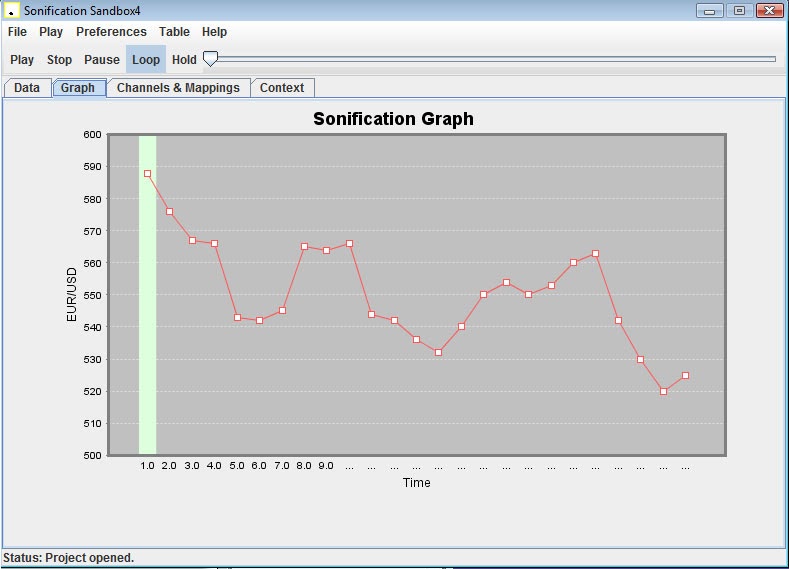Click the green playback cursor bar
Viewport: 789px width, 569px height.
point(147,300)
